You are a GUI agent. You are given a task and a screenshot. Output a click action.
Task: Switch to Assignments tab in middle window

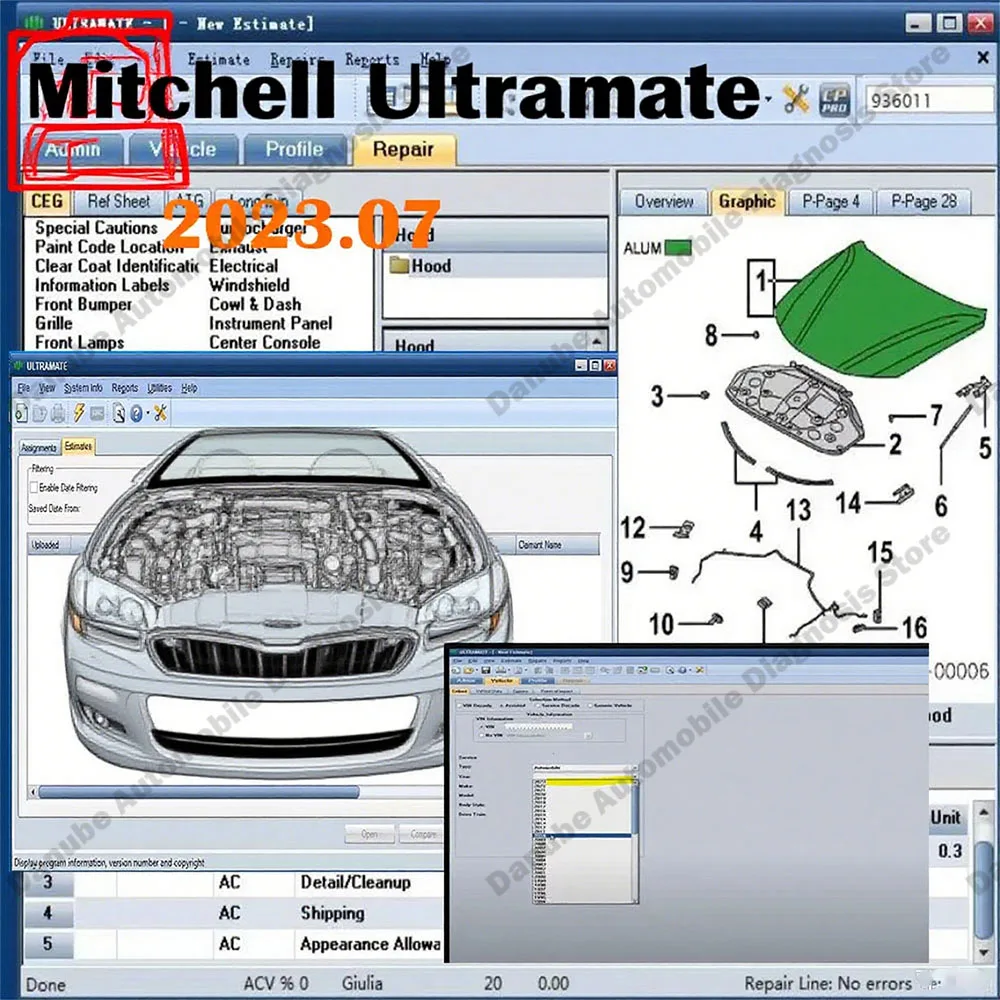point(39,448)
